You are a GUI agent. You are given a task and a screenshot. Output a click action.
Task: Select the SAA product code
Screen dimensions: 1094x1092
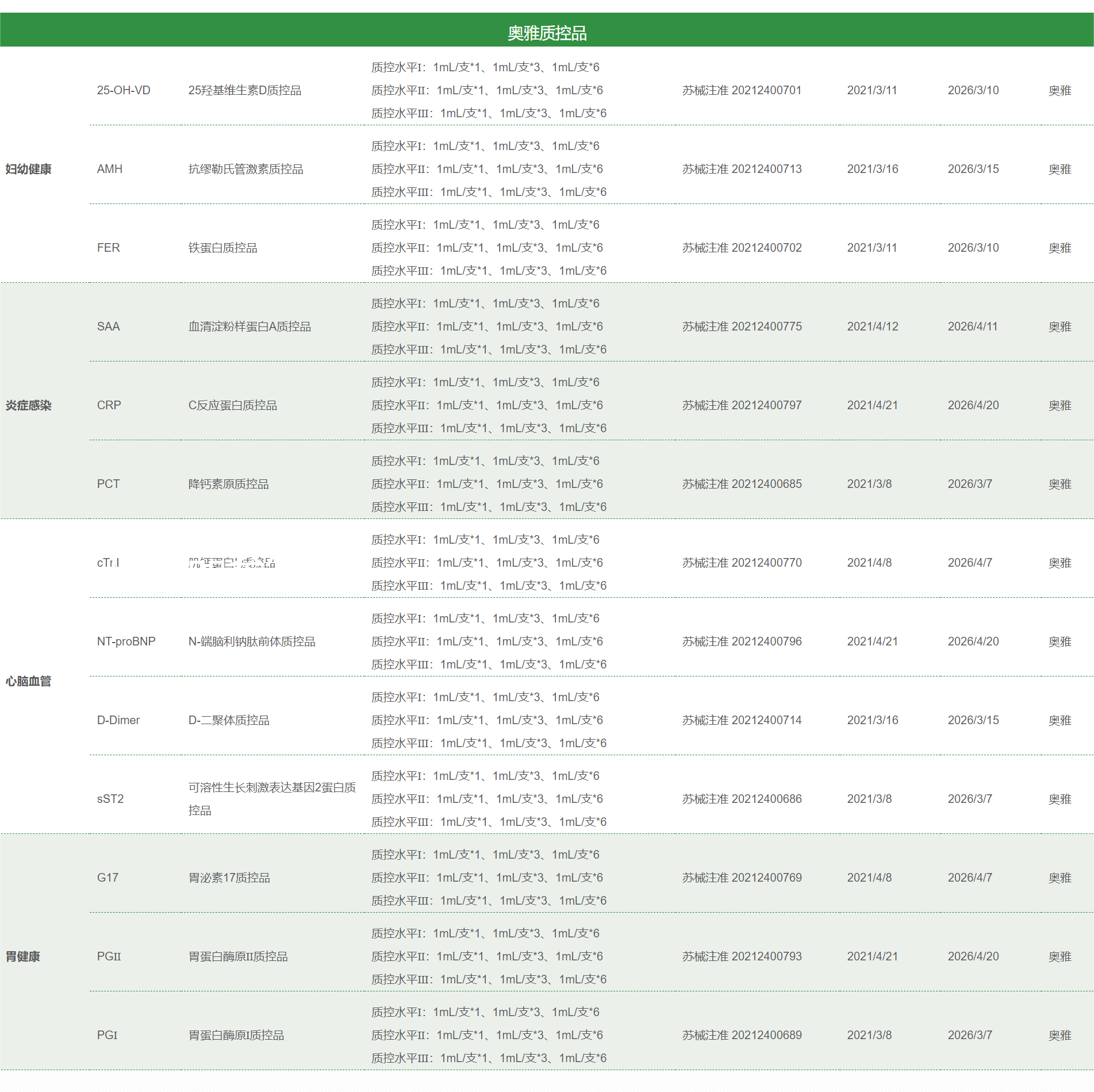pos(108,326)
